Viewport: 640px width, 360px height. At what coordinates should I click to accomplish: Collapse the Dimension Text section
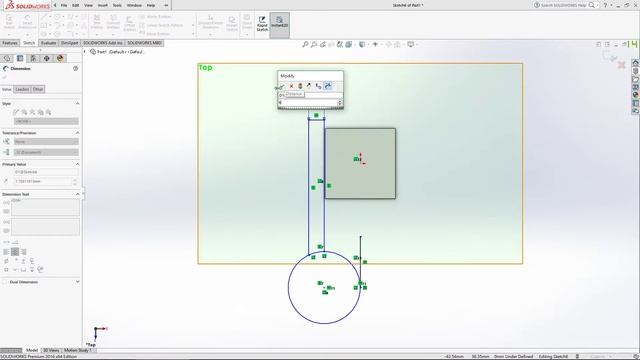pyautogui.click(x=78, y=194)
